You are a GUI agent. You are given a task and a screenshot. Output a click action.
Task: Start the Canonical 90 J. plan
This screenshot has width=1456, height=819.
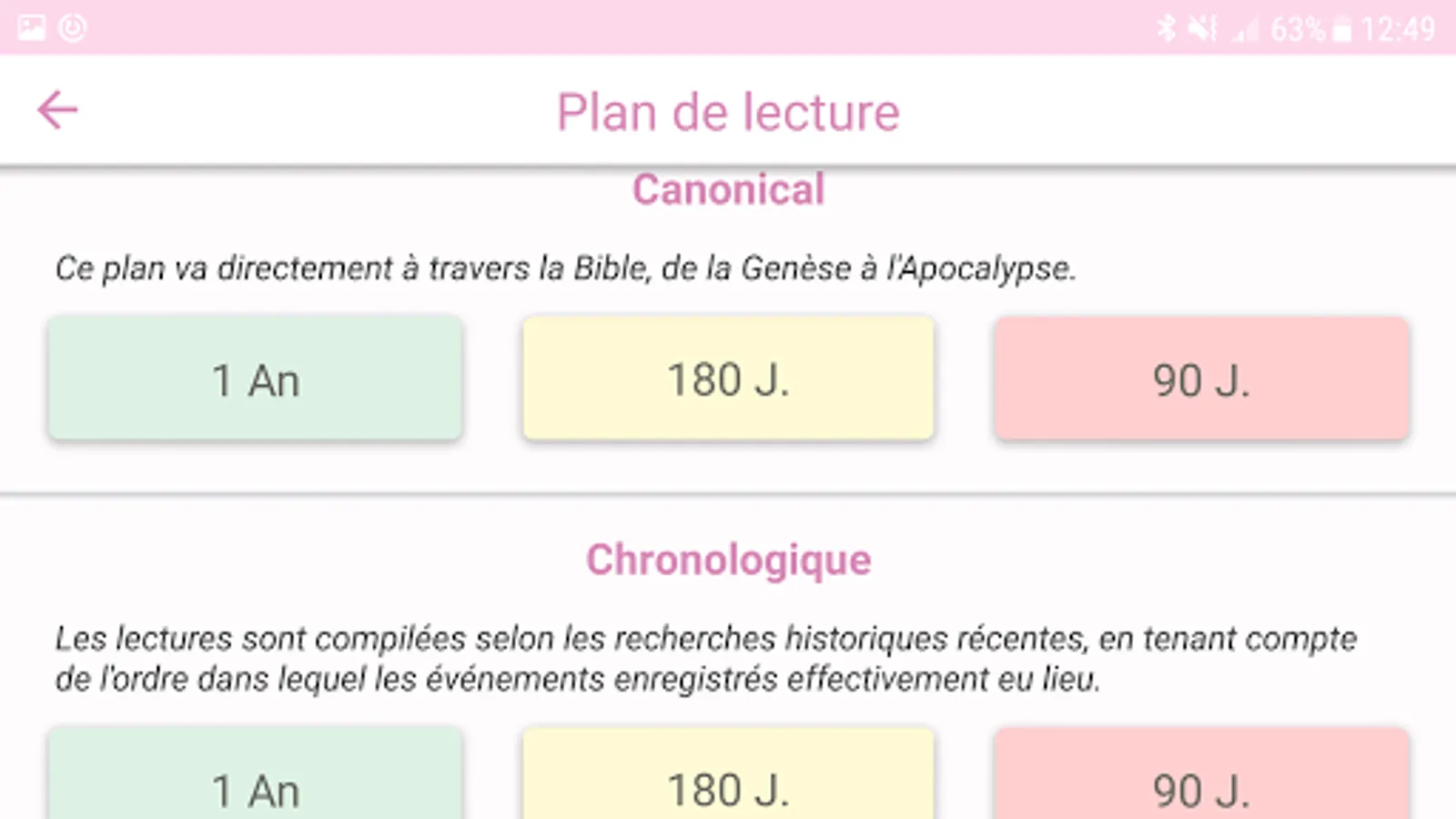(1201, 379)
